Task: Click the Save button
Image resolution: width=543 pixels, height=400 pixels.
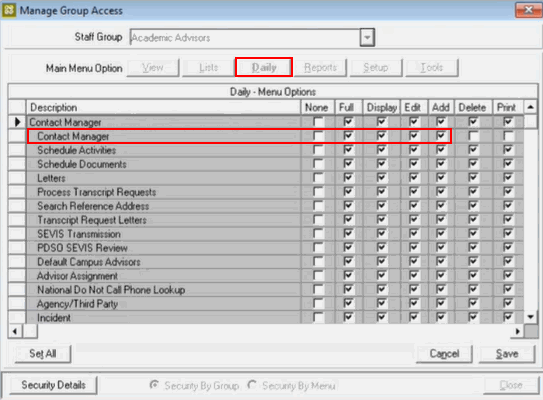Action: [x=507, y=354]
